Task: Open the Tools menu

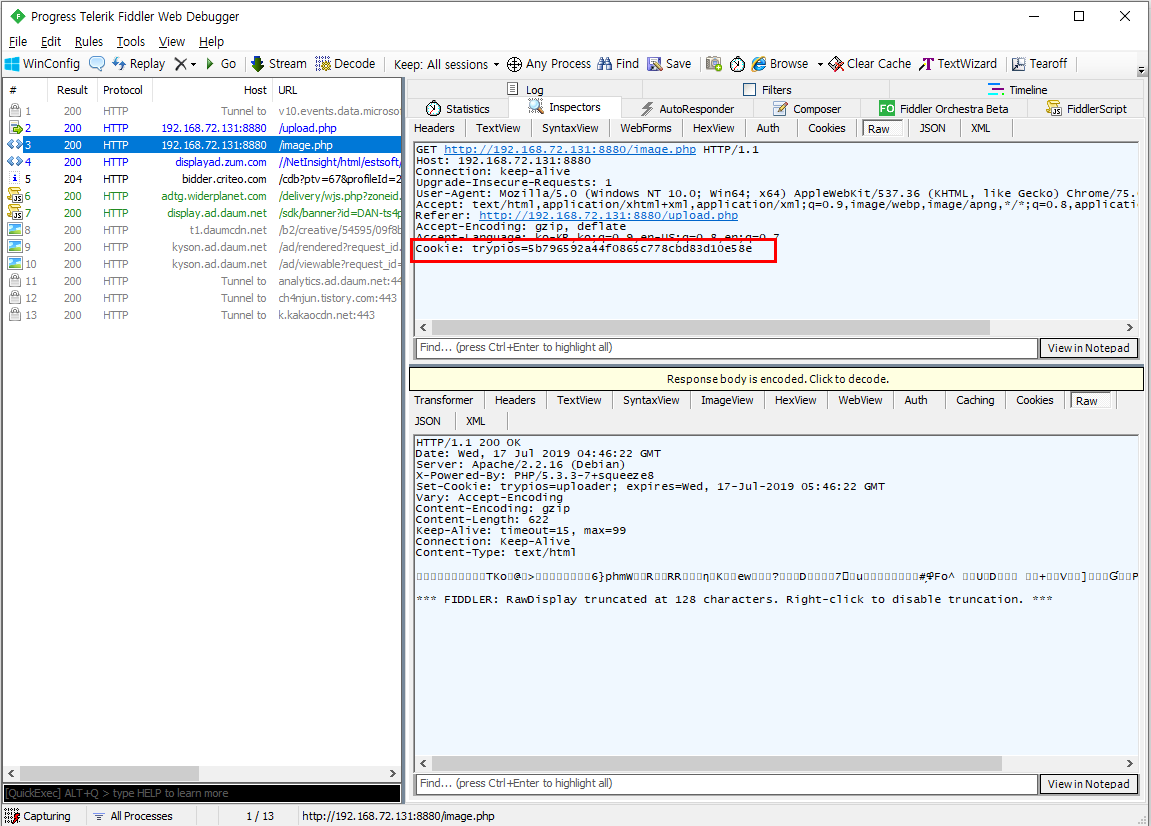Action: pyautogui.click(x=131, y=42)
